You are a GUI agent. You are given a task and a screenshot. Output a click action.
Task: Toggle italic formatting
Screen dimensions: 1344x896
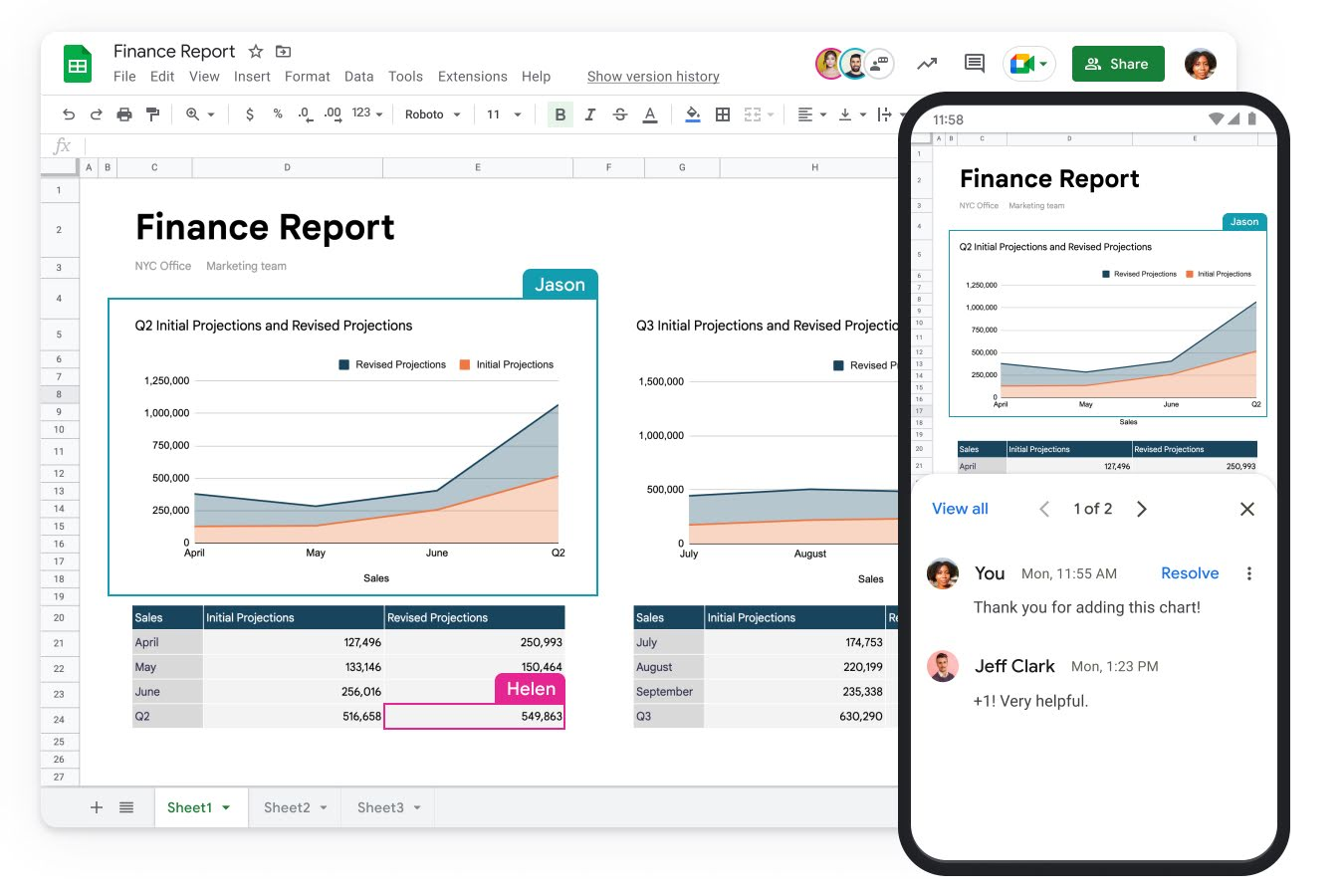[589, 113]
